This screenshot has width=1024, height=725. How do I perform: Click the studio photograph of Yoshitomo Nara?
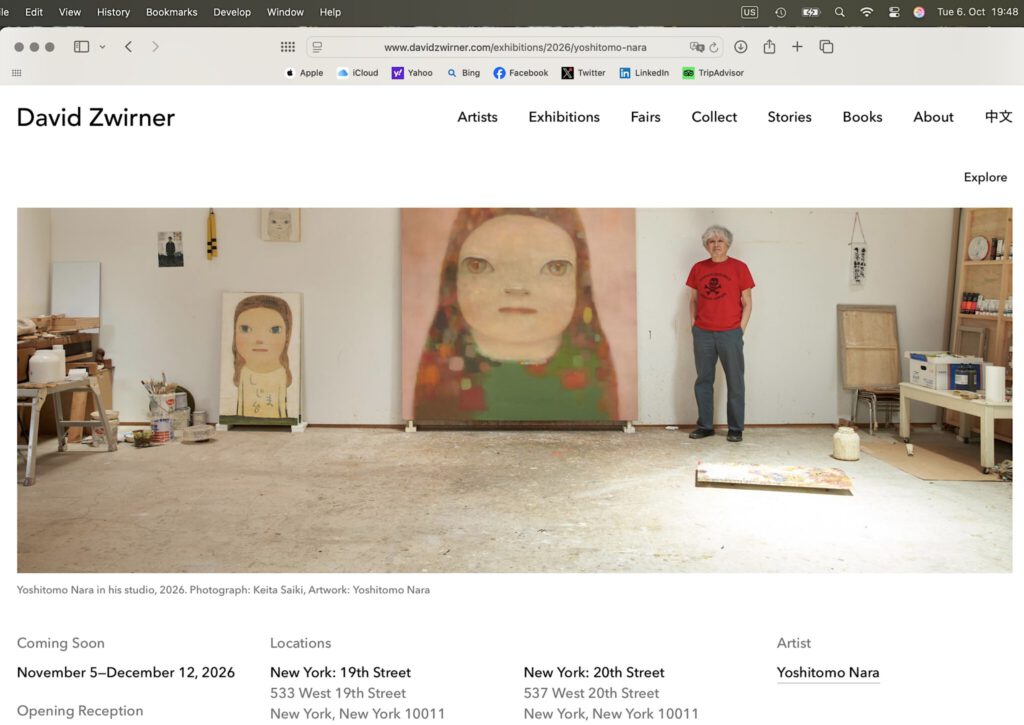coord(515,391)
